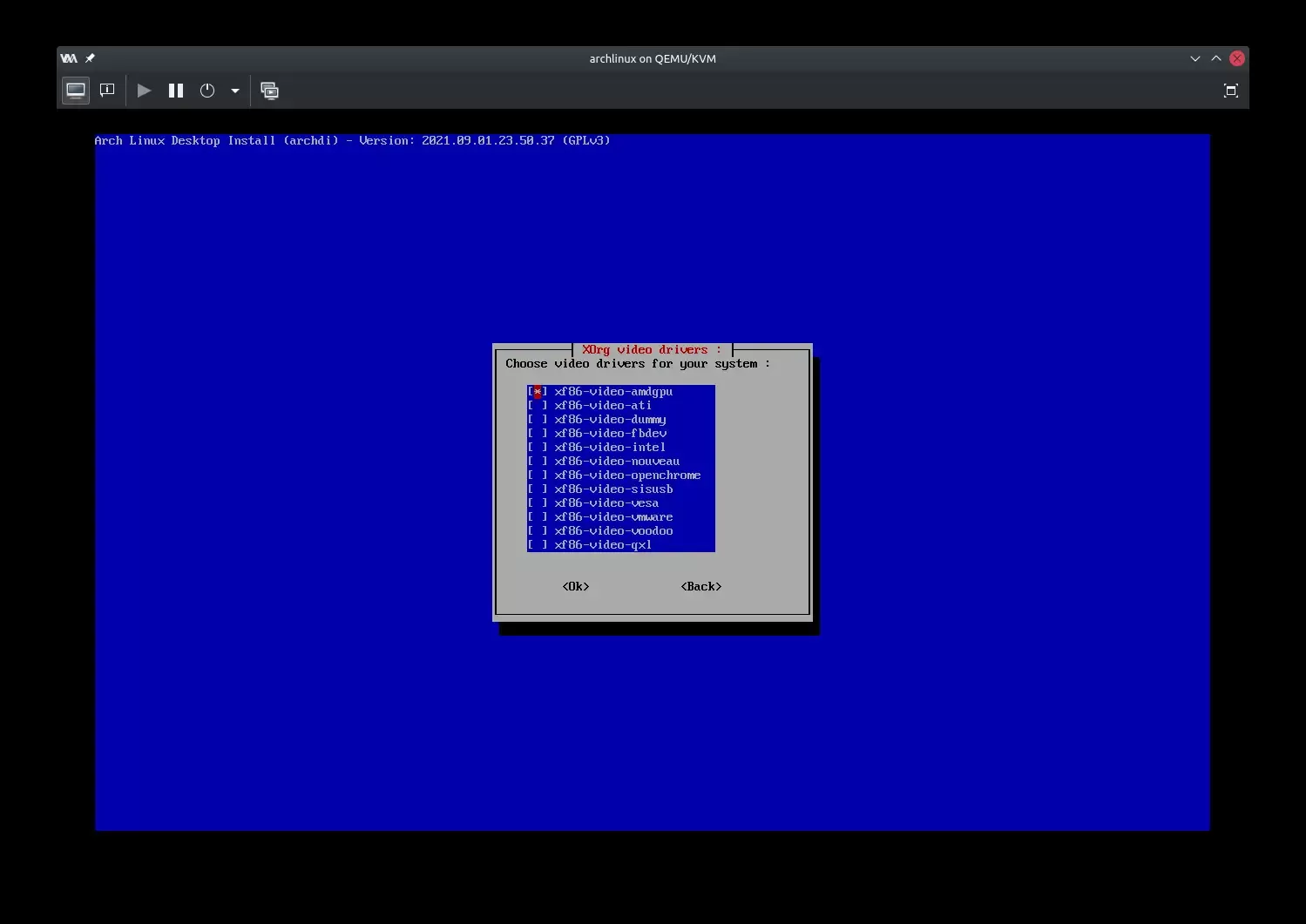Expand the shutdown options dropdown arrow
1306x924 pixels.
point(235,91)
